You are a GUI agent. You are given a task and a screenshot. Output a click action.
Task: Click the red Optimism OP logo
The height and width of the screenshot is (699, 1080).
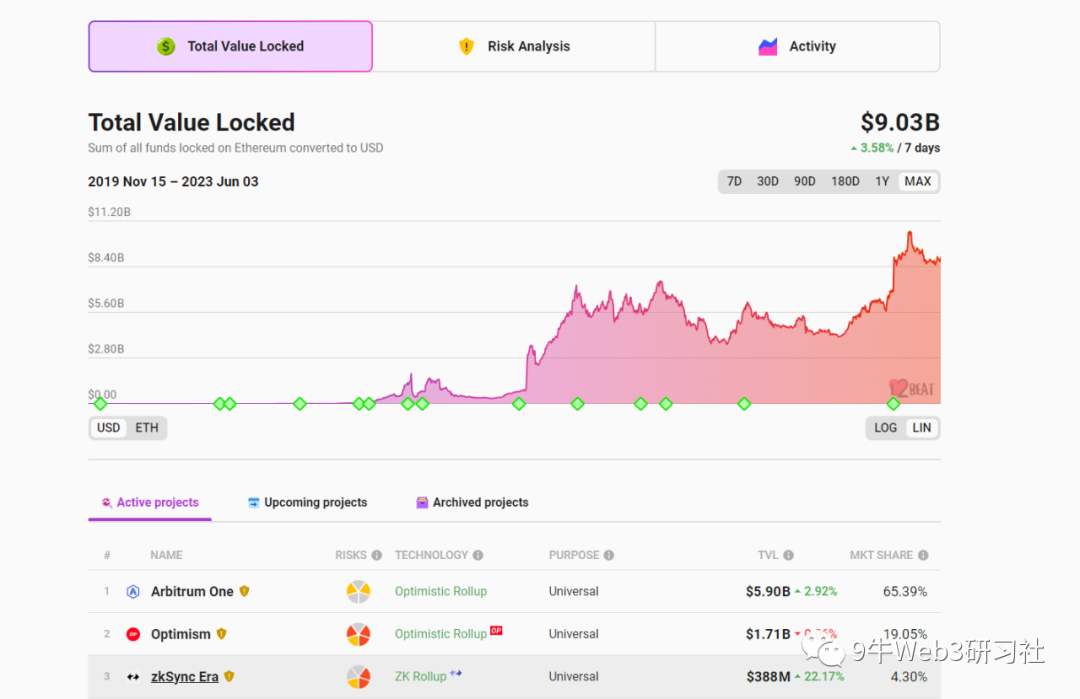[x=131, y=634]
